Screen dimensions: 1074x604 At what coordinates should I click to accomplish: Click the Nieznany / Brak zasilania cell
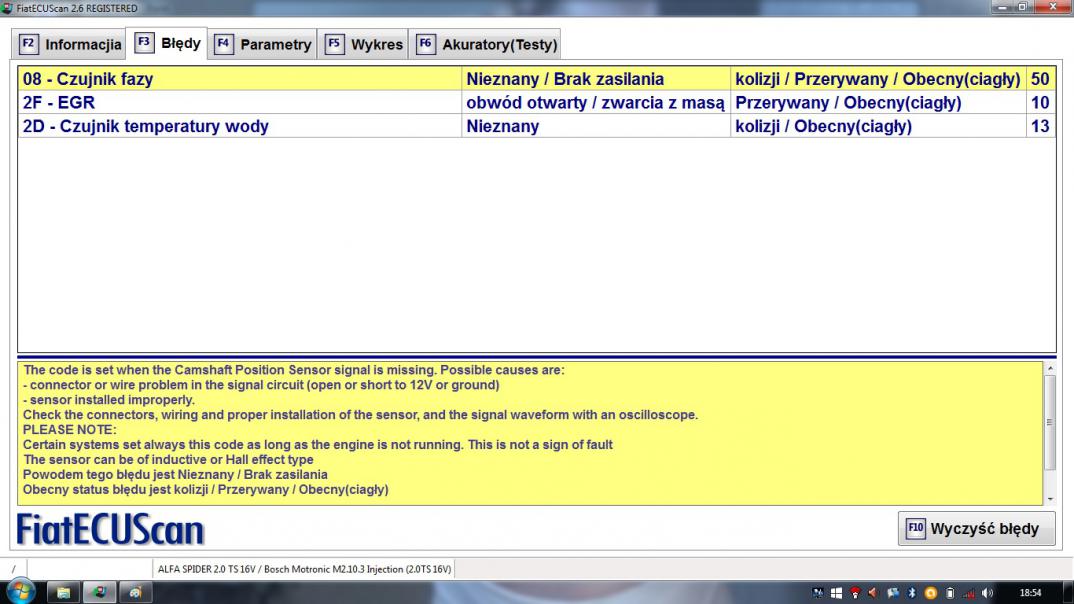(x=595, y=79)
